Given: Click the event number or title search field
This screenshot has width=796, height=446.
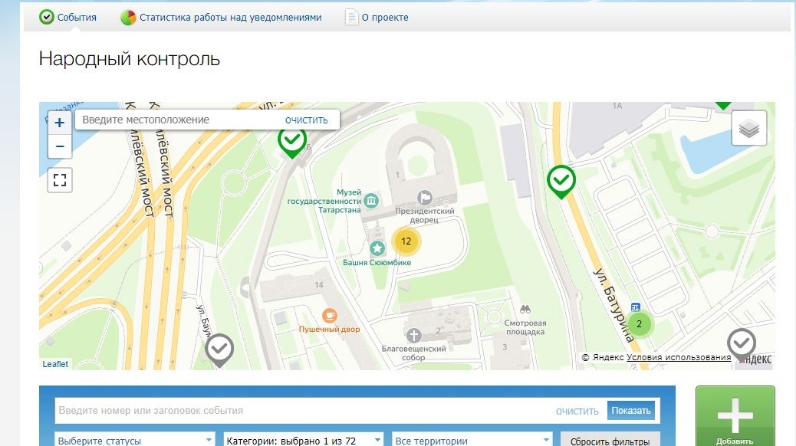Looking at the screenshot, I should click(300, 411).
